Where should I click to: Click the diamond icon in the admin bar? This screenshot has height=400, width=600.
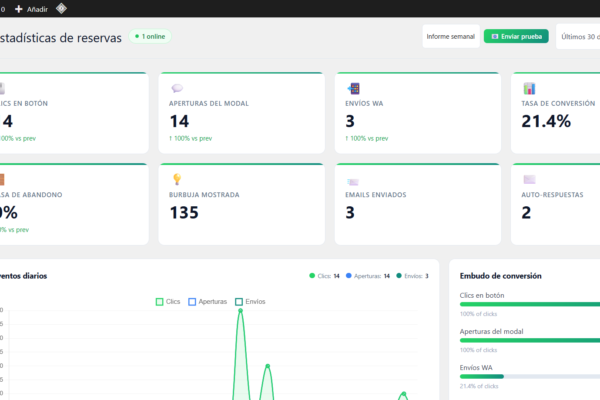click(61, 8)
